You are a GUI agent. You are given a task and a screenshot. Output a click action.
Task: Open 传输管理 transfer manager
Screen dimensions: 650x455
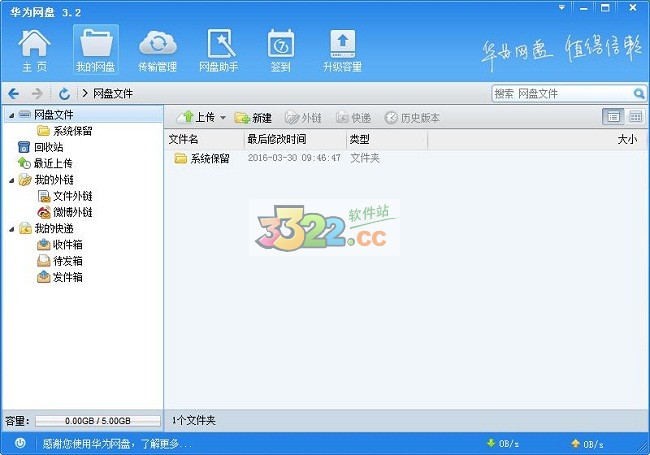(158, 50)
